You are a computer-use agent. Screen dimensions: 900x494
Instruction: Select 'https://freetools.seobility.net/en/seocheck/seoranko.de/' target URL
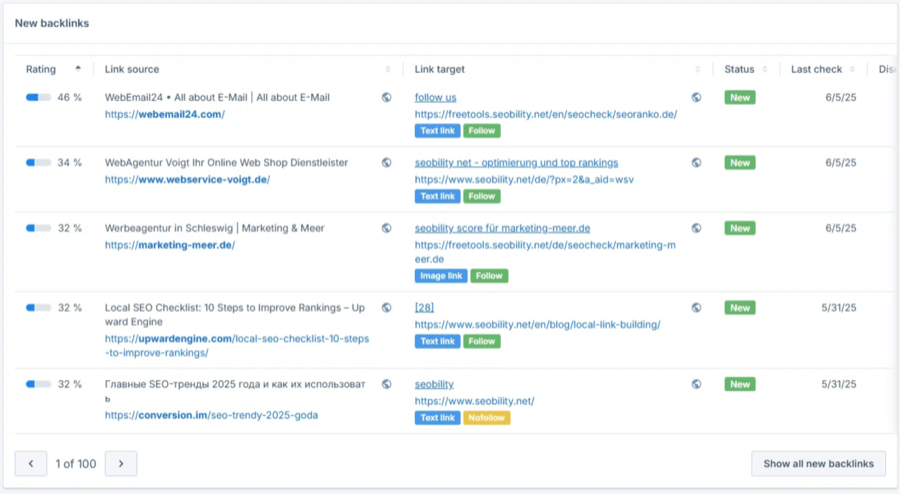pyautogui.click(x=546, y=114)
